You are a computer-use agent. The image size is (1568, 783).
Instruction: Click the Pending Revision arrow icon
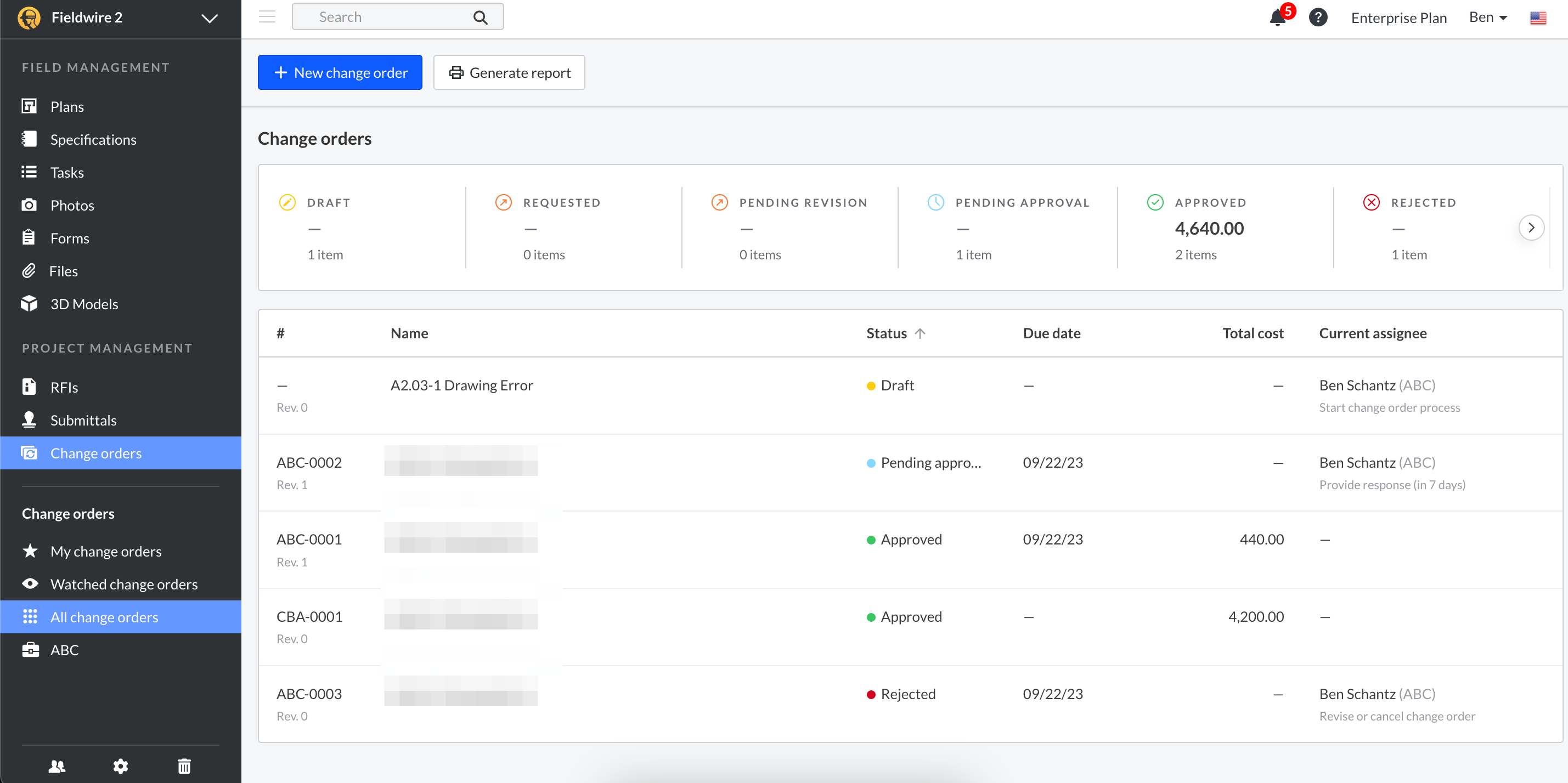pyautogui.click(x=719, y=202)
